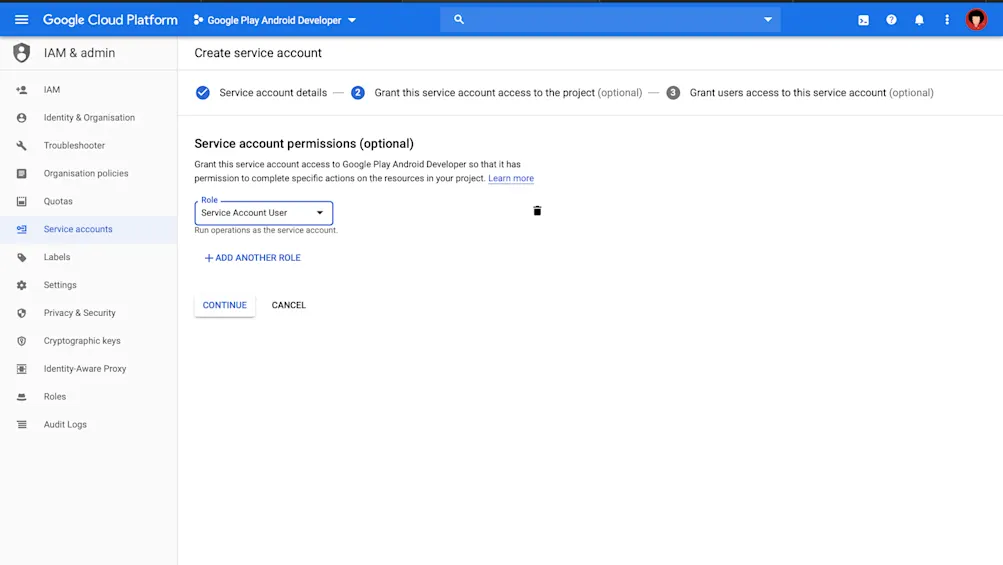Screen dimensions: 1003x565
Task: Open the Learn more link
Action: [510, 179]
